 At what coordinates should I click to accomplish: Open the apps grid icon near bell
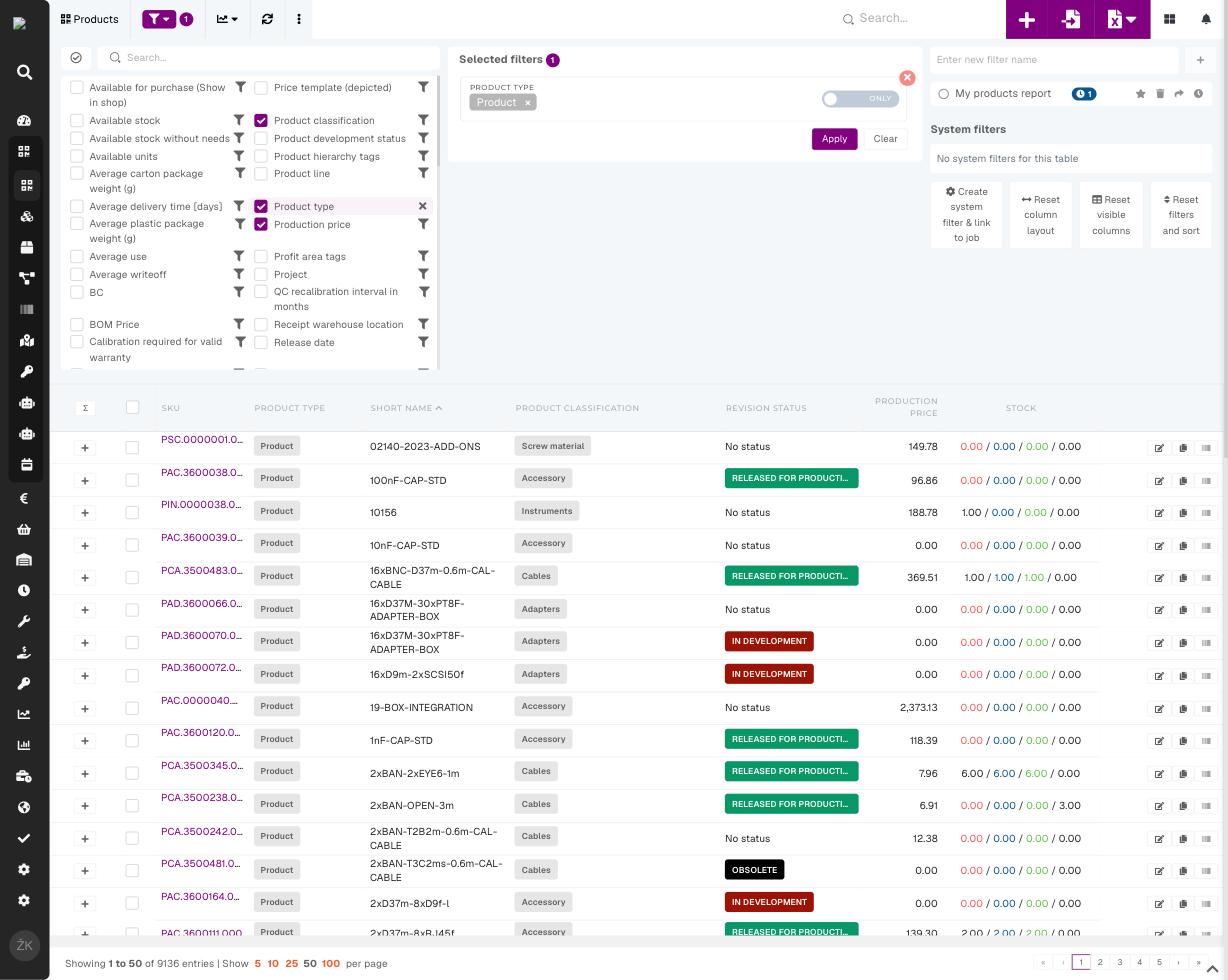pos(1169,19)
